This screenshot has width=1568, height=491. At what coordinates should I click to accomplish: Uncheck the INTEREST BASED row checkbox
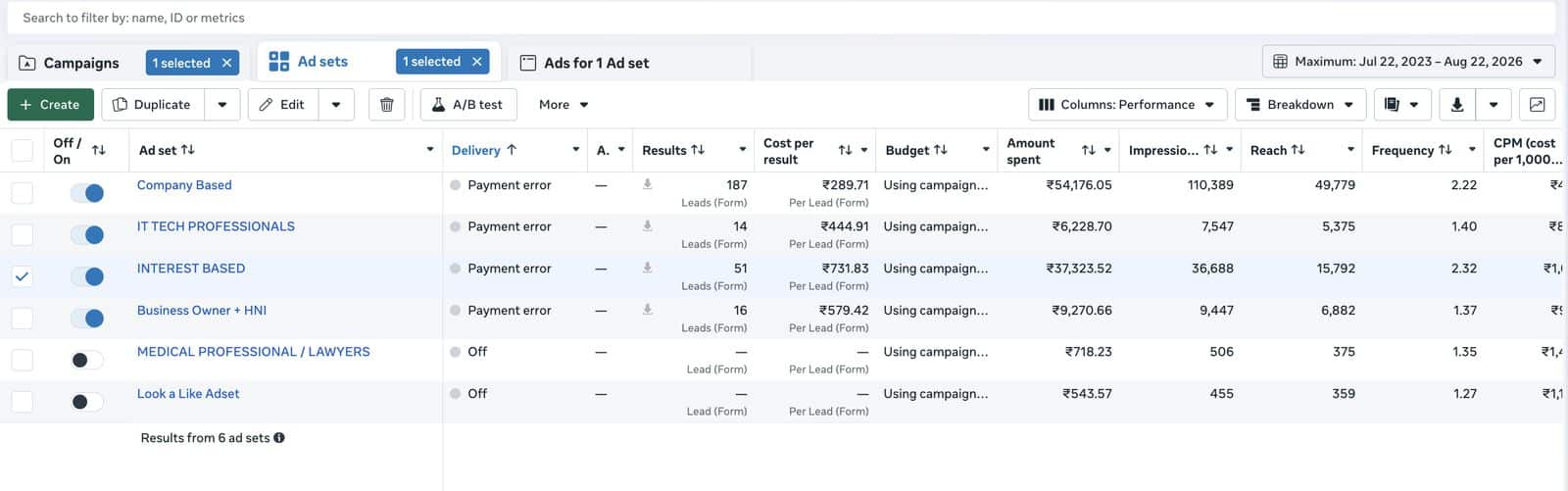(x=22, y=276)
